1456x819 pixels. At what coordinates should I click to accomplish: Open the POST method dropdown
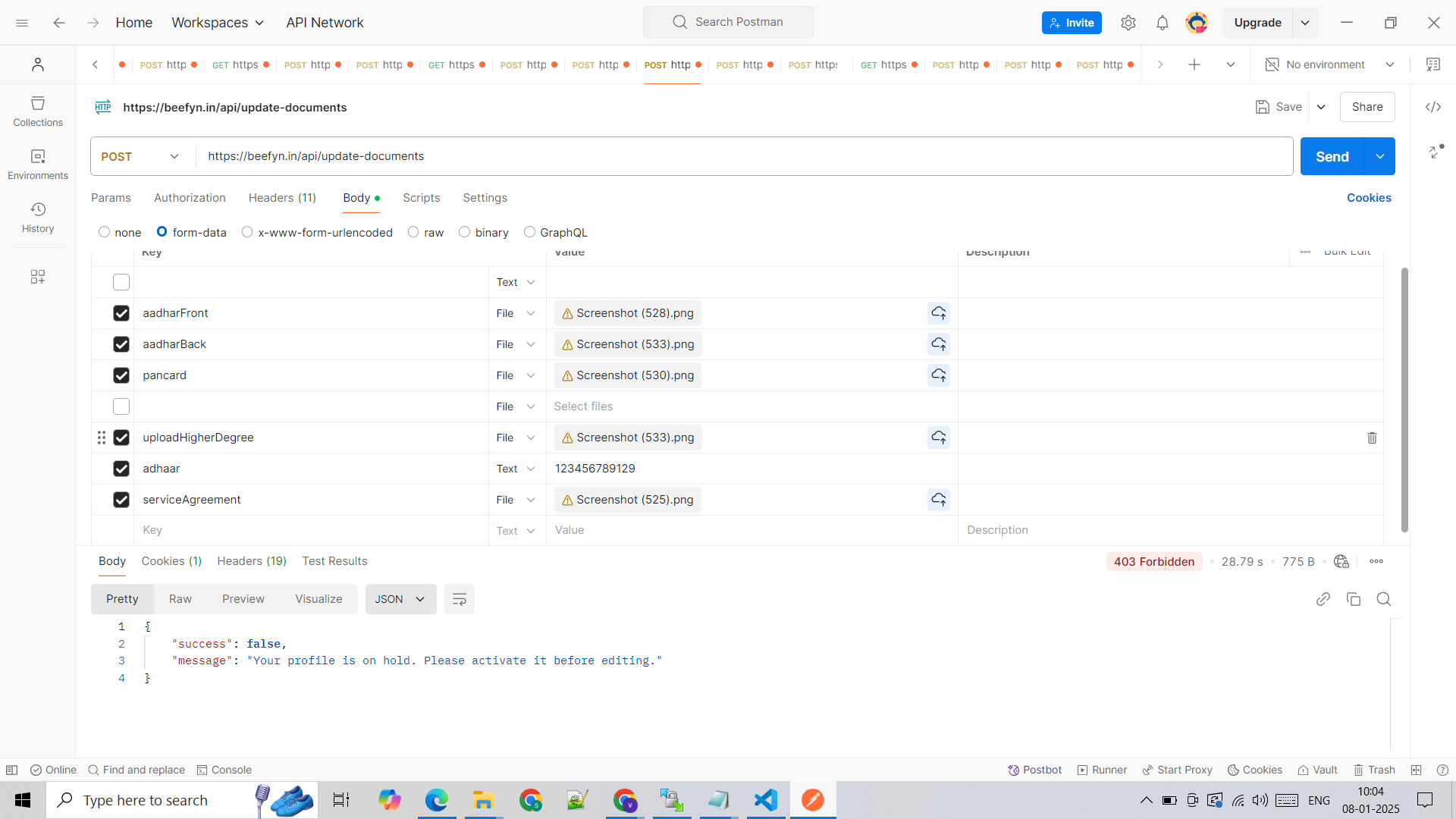click(x=141, y=156)
